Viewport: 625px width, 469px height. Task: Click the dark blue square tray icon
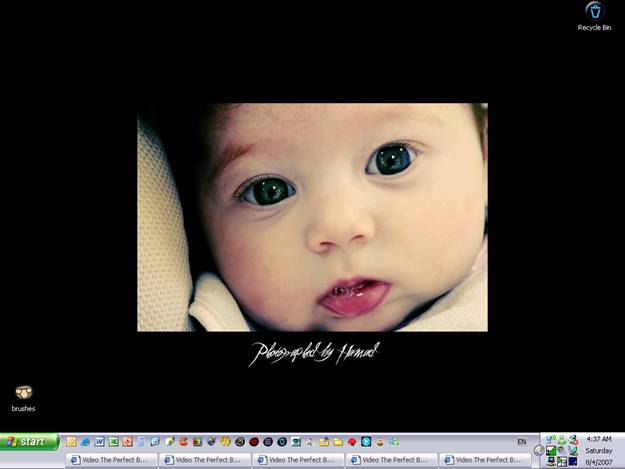point(573,461)
